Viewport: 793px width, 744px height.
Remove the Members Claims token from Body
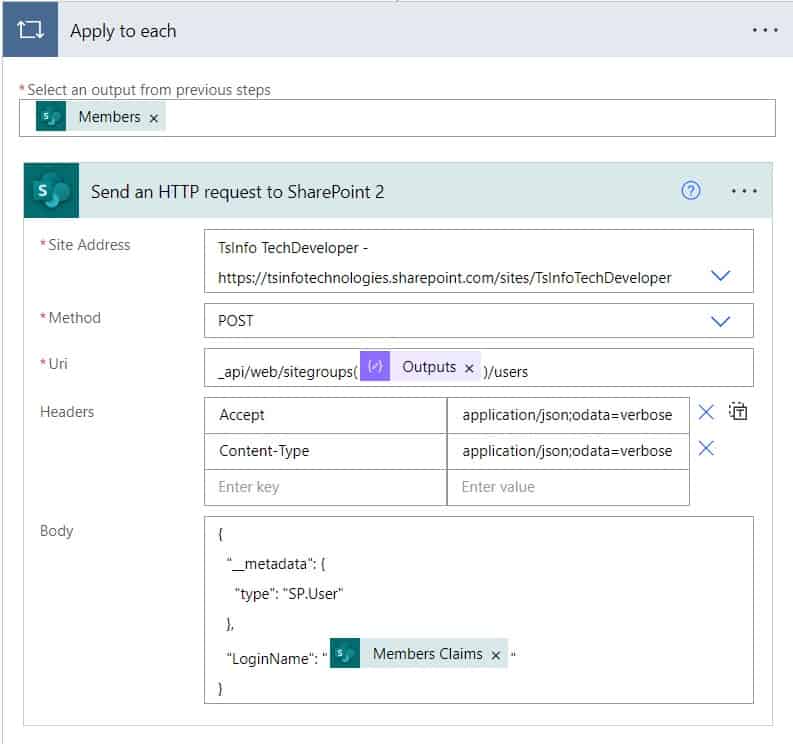pyautogui.click(x=496, y=655)
